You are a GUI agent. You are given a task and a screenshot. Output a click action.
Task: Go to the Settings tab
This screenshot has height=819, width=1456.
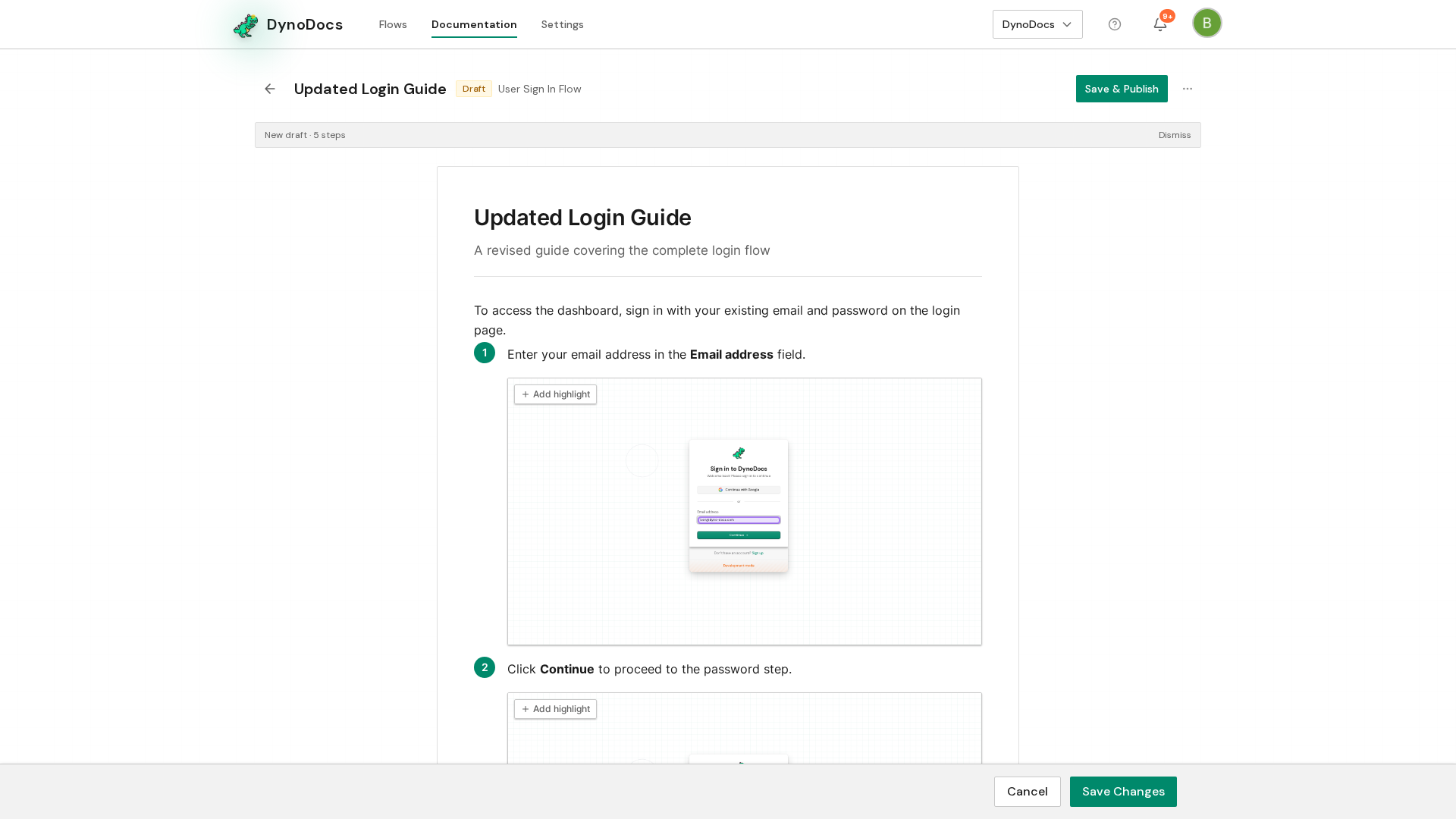click(x=563, y=24)
